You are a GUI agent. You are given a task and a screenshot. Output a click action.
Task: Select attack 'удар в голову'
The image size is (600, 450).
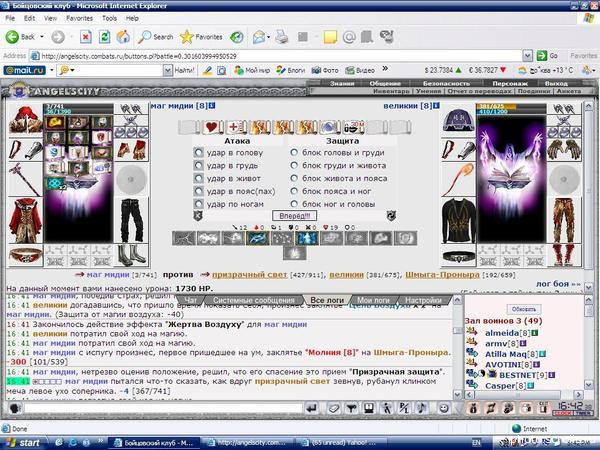click(x=198, y=153)
